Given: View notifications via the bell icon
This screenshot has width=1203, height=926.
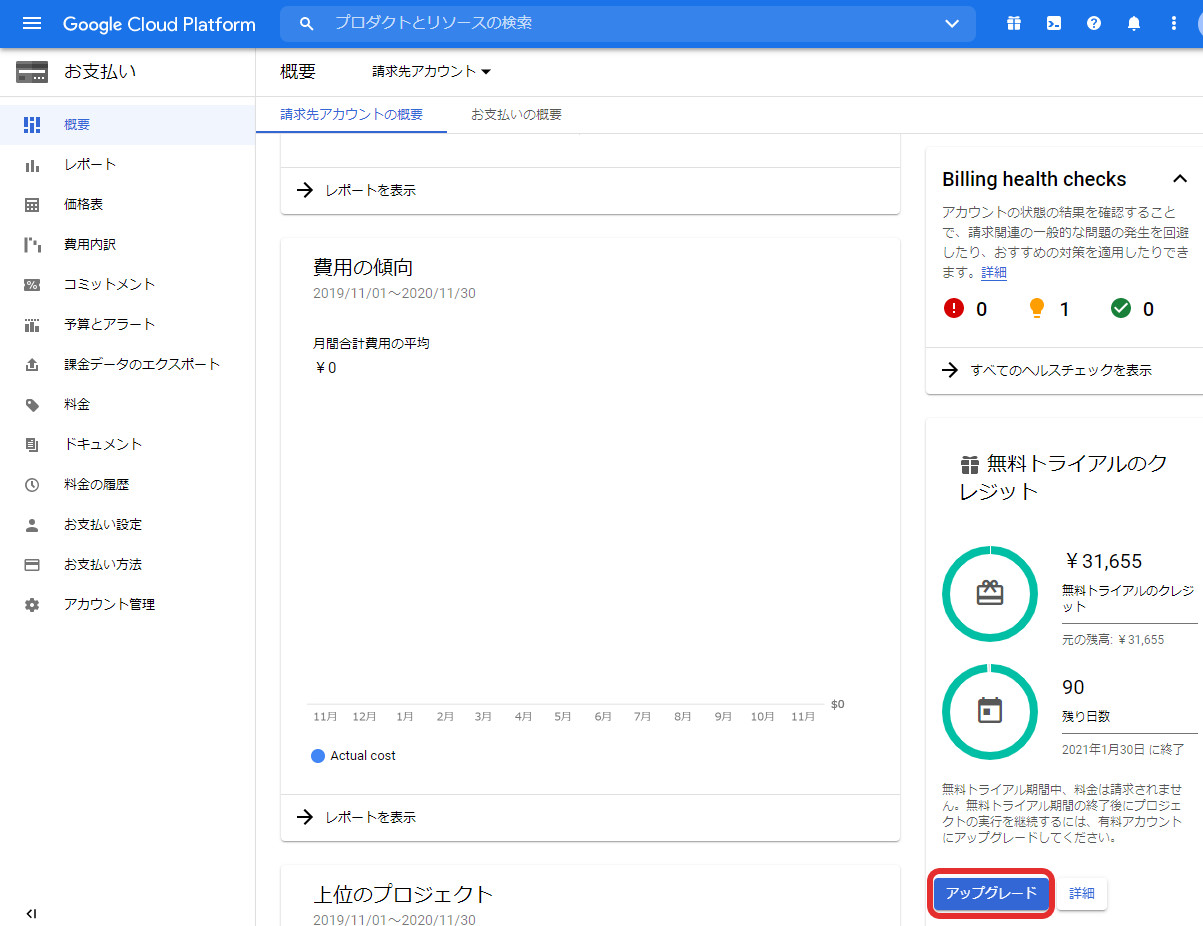Looking at the screenshot, I should click(1133, 23).
